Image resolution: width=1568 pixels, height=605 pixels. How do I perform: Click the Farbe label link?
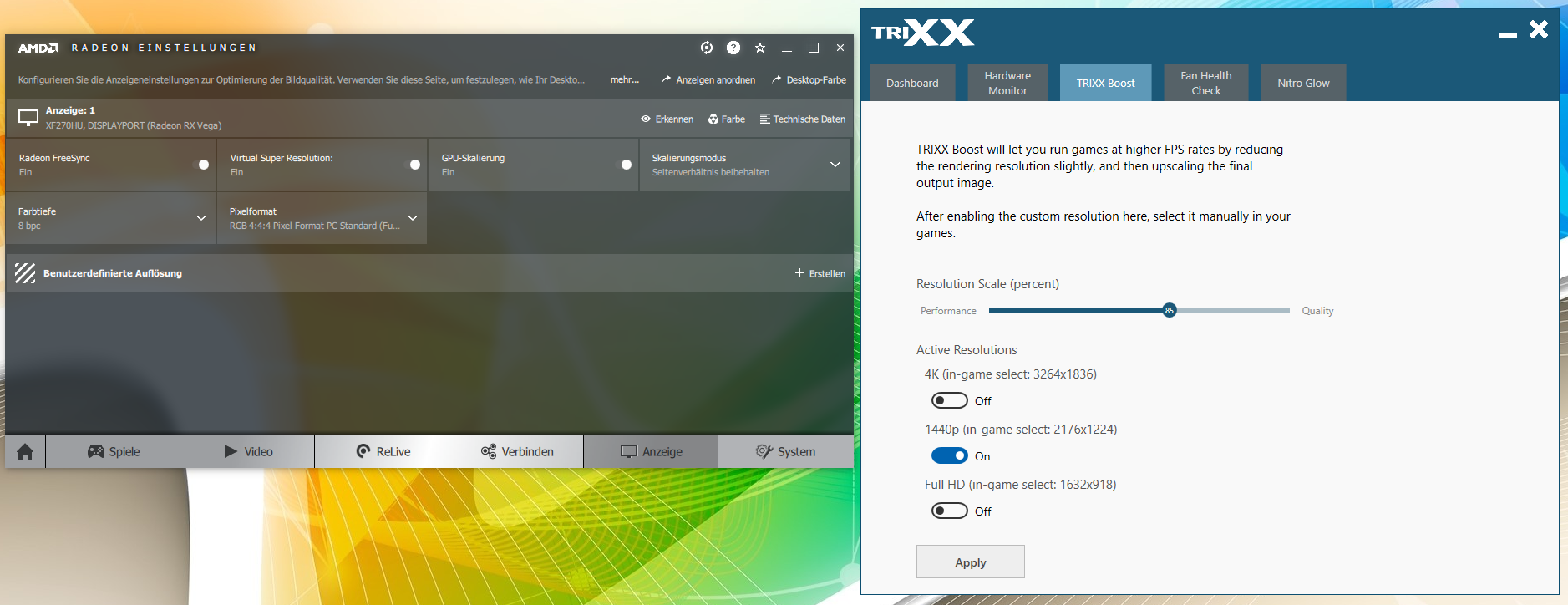733,119
